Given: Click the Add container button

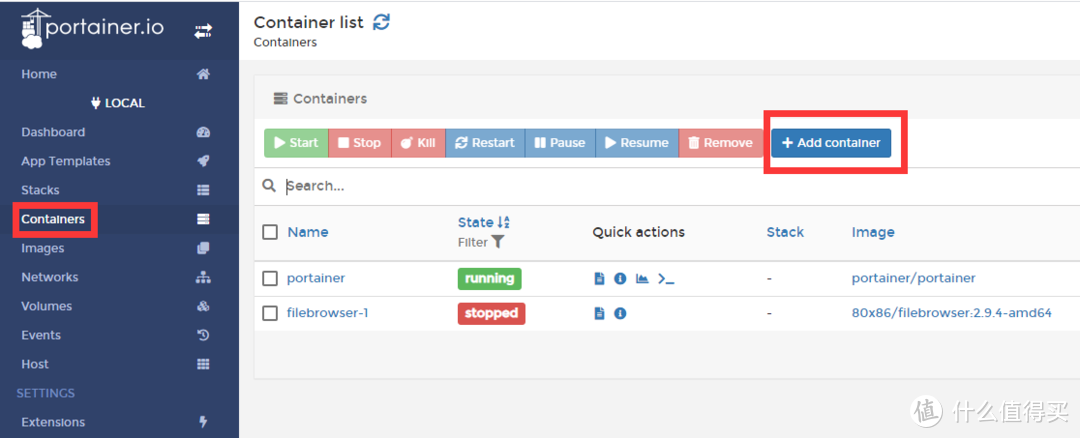Looking at the screenshot, I should (831, 143).
